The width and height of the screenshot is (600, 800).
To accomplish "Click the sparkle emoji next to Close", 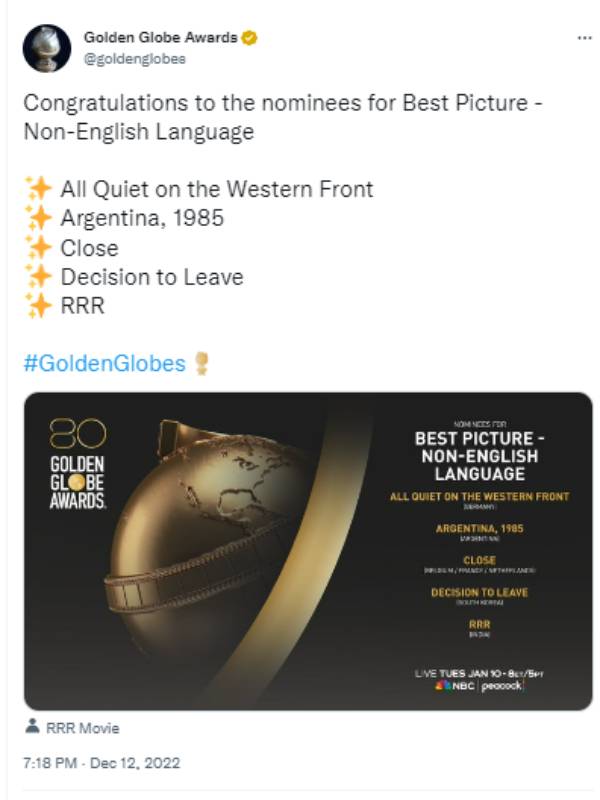I will [39, 247].
